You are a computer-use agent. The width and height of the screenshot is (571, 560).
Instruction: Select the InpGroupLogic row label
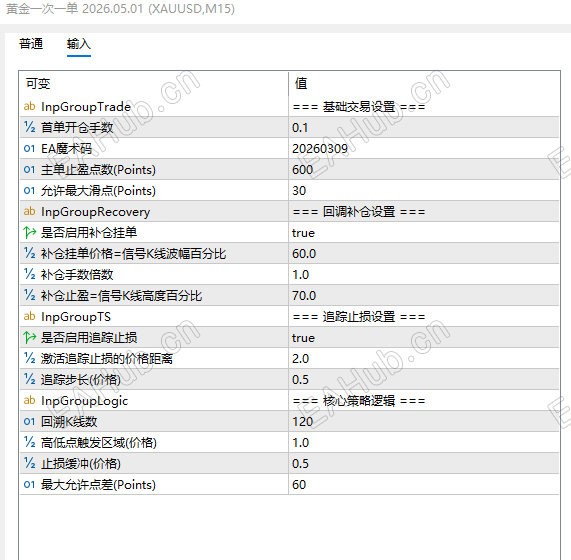click(84, 401)
